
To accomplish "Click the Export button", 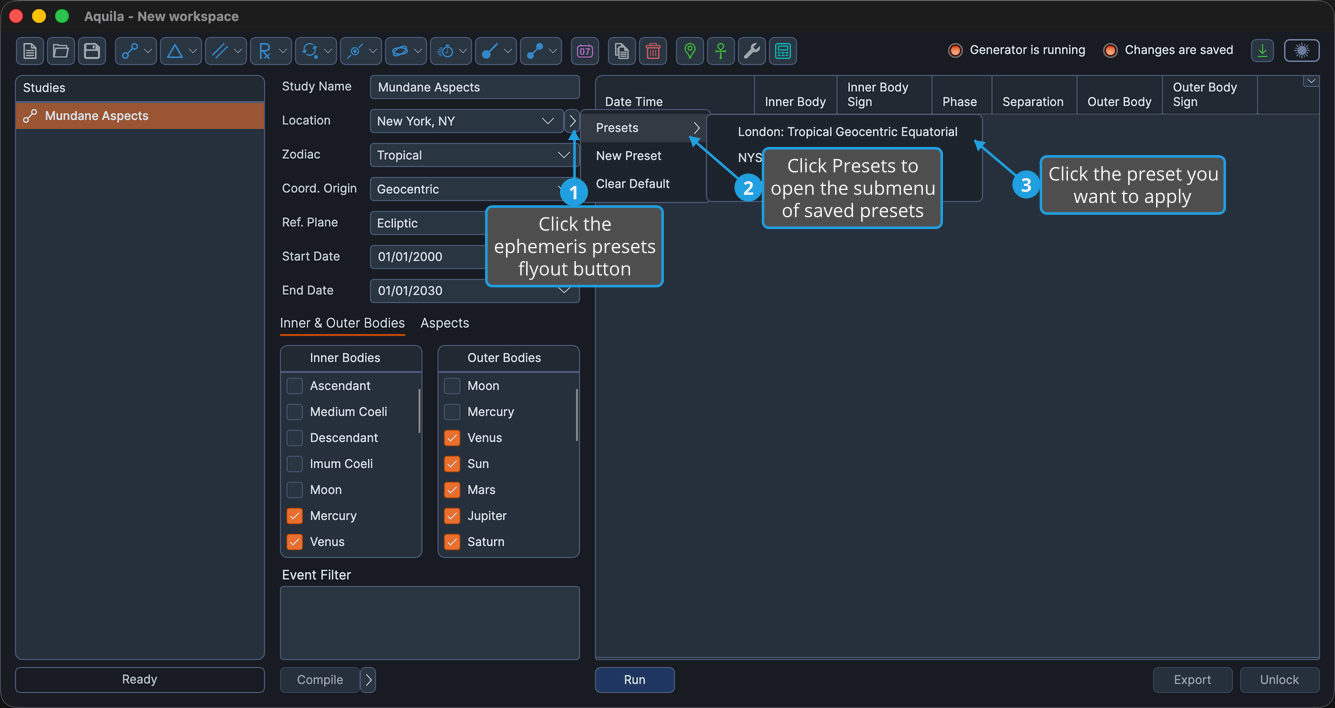I will (1192, 680).
